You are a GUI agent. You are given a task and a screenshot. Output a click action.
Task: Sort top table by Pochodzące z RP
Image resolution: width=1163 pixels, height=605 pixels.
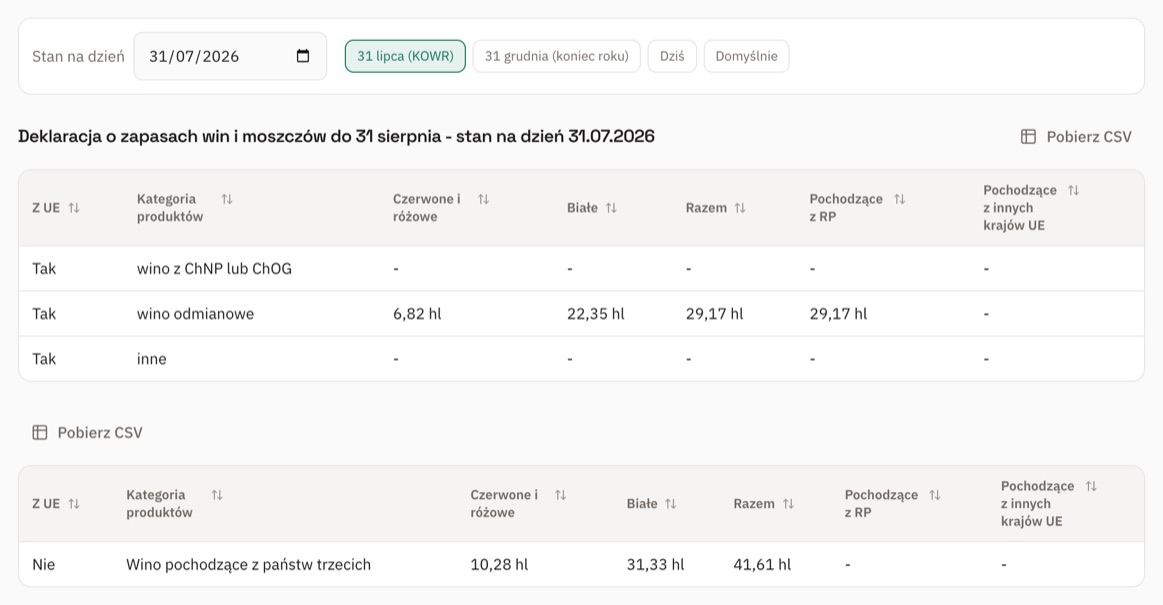click(900, 199)
